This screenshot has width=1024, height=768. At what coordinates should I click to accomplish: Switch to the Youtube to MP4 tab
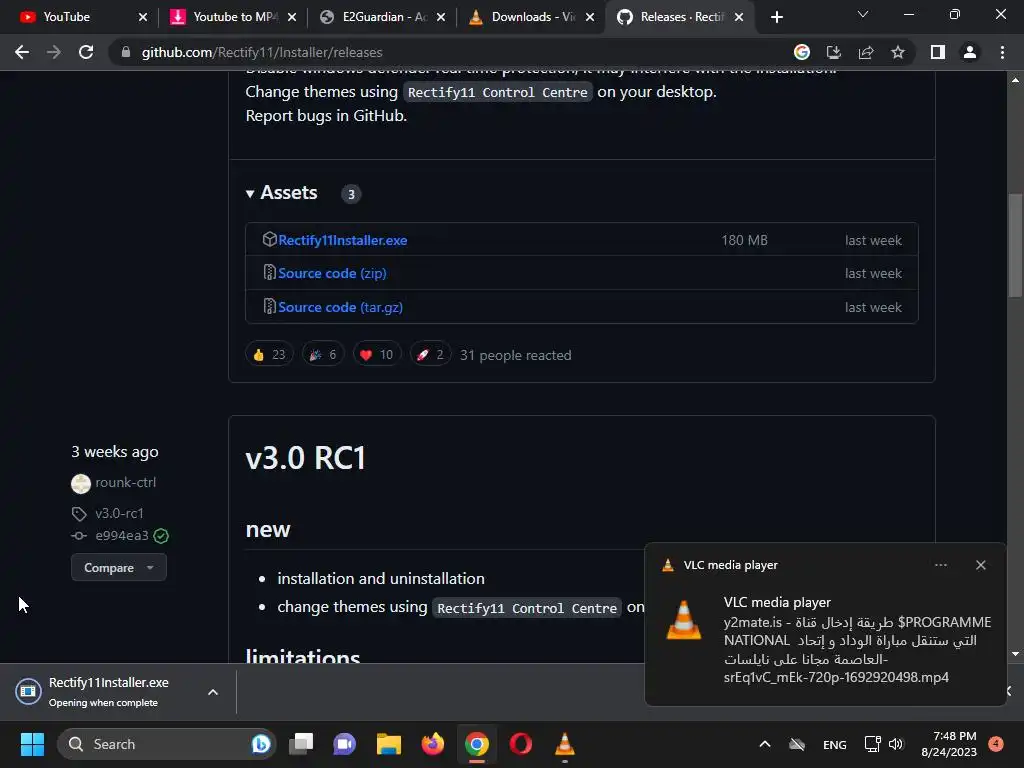233,17
